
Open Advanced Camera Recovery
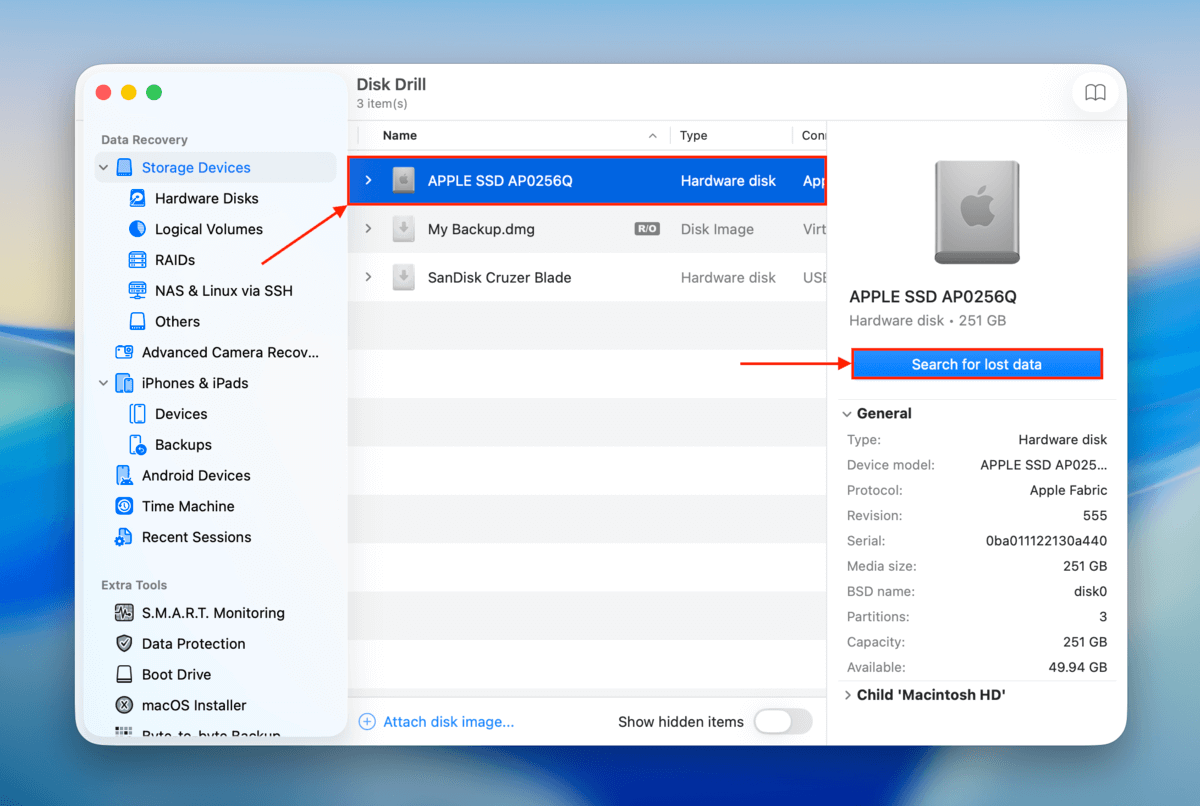pyautogui.click(x=229, y=352)
